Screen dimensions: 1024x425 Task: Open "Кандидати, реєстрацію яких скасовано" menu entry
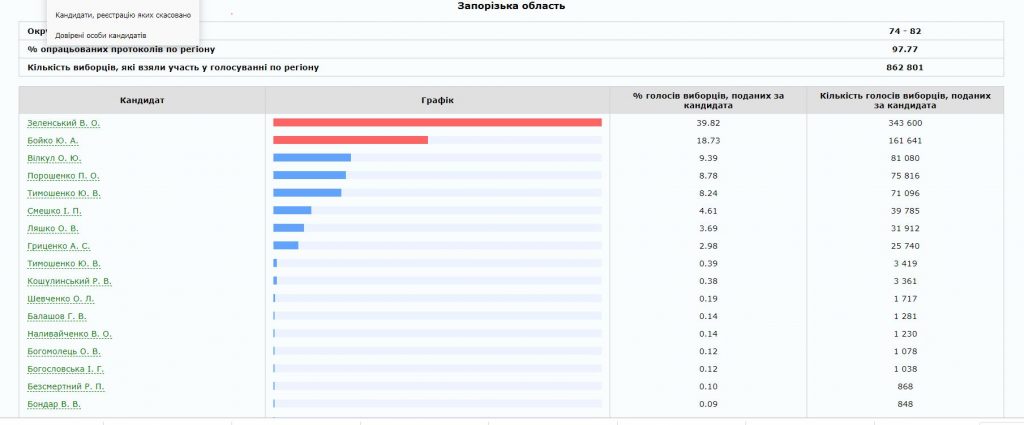(123, 15)
